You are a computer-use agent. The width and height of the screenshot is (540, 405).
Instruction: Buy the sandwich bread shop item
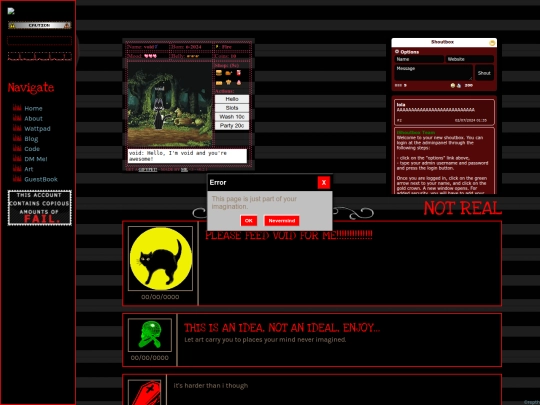tap(219, 83)
